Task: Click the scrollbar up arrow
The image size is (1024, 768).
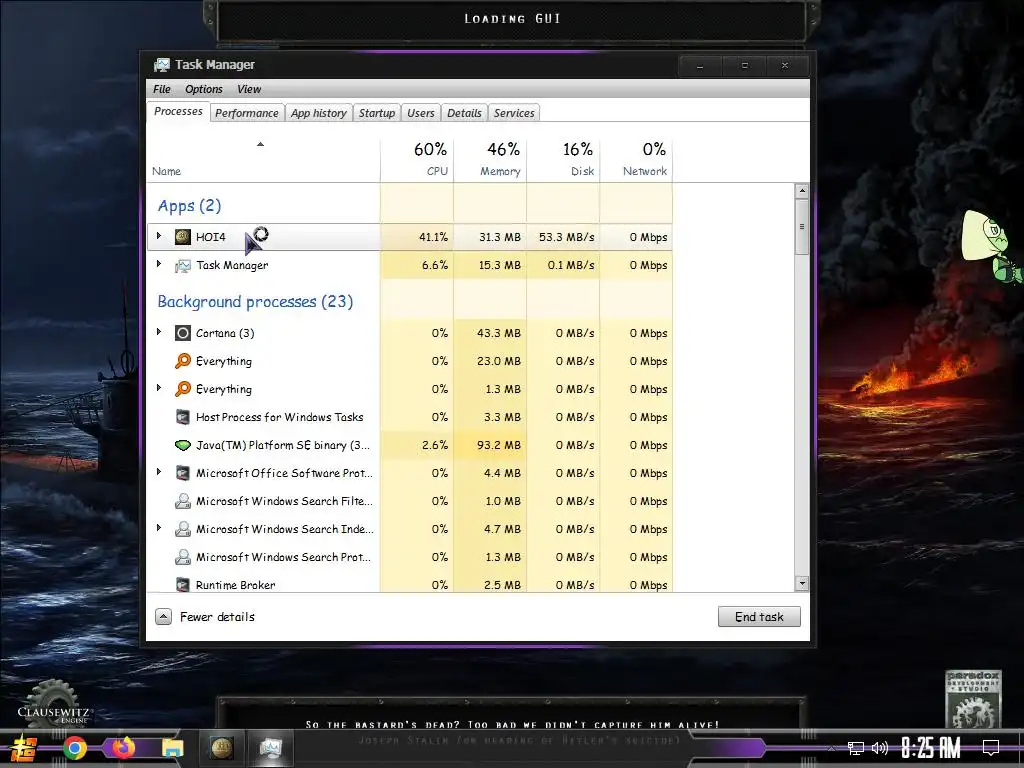Action: tap(802, 191)
